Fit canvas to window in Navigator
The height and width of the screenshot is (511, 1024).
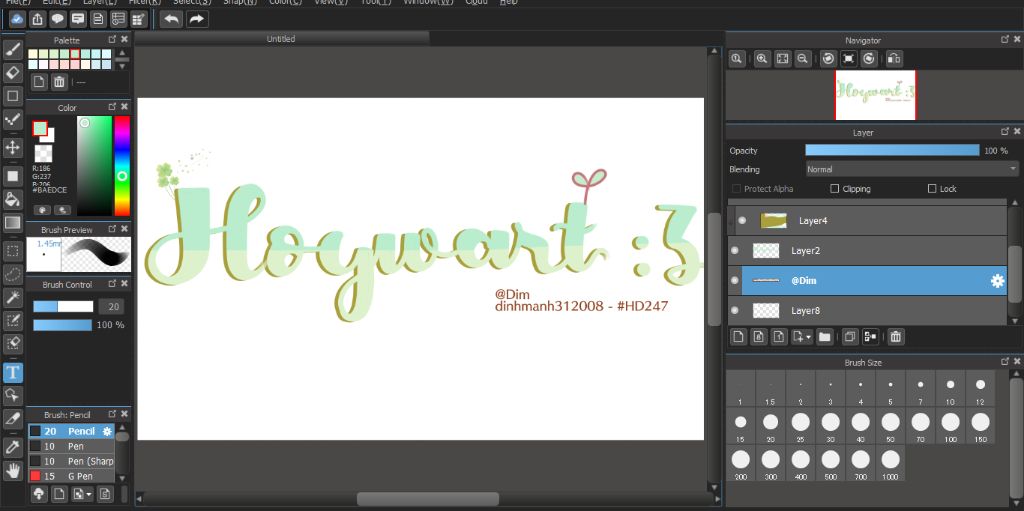[782, 59]
